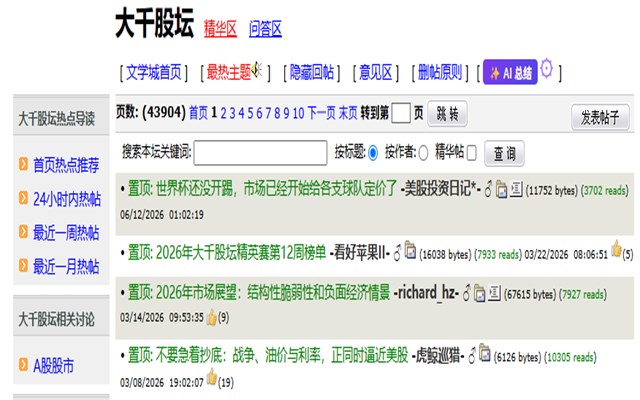Click thumbs-up icon with (19) likes
640x400 pixels.
click(x=211, y=376)
